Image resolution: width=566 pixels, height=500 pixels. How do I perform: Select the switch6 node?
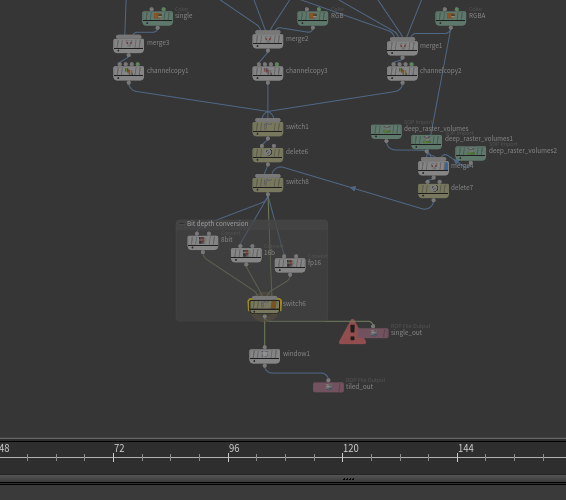(x=264, y=305)
